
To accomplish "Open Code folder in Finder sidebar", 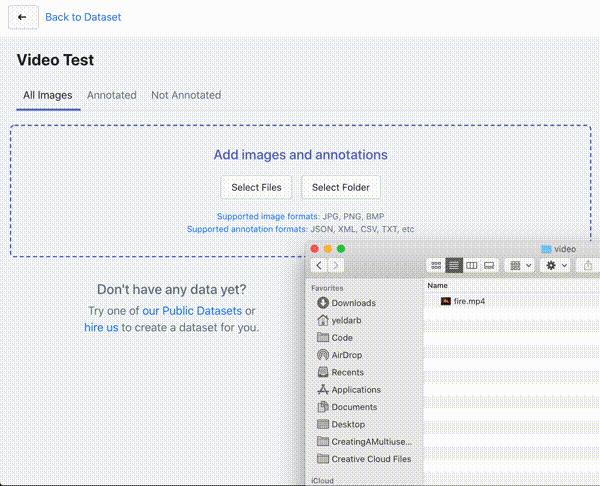I will point(335,338).
